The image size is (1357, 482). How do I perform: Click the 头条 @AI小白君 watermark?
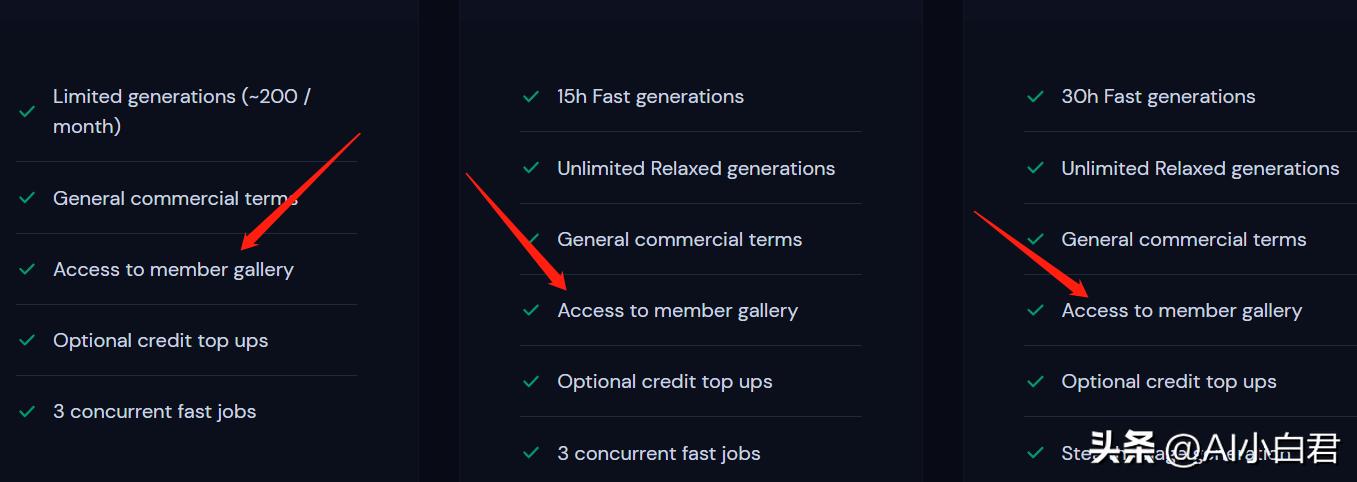(1214, 448)
